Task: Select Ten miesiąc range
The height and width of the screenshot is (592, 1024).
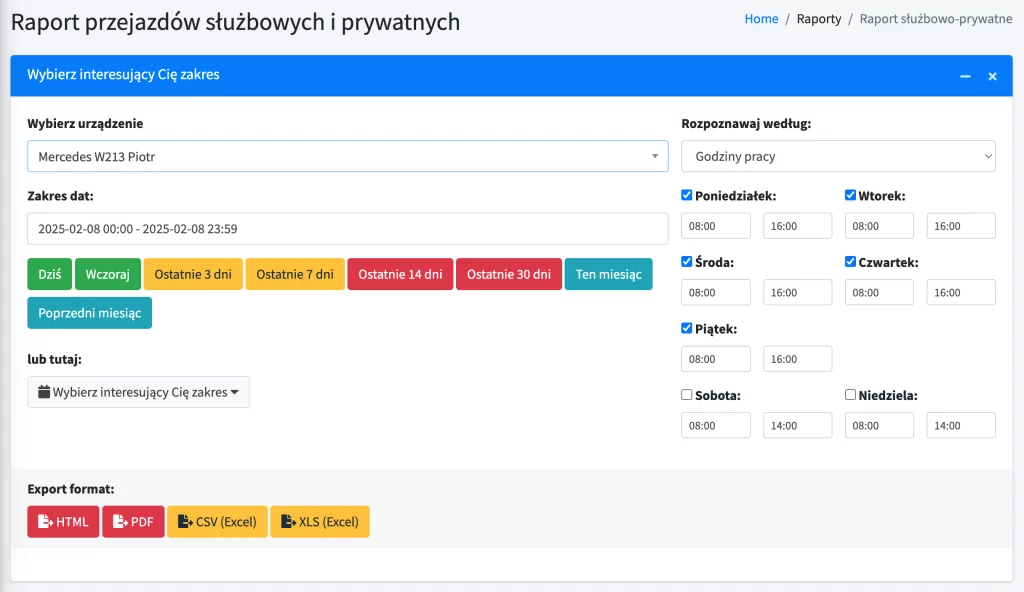Action: click(x=609, y=274)
